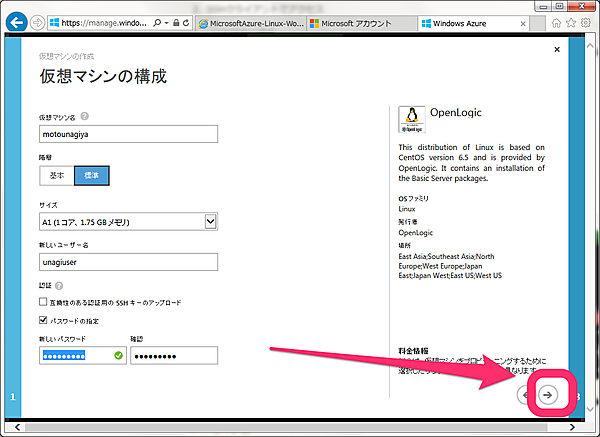Screen dimensions: 600x437
Task: Click the OpenLogic heading text
Action: pos(456,113)
